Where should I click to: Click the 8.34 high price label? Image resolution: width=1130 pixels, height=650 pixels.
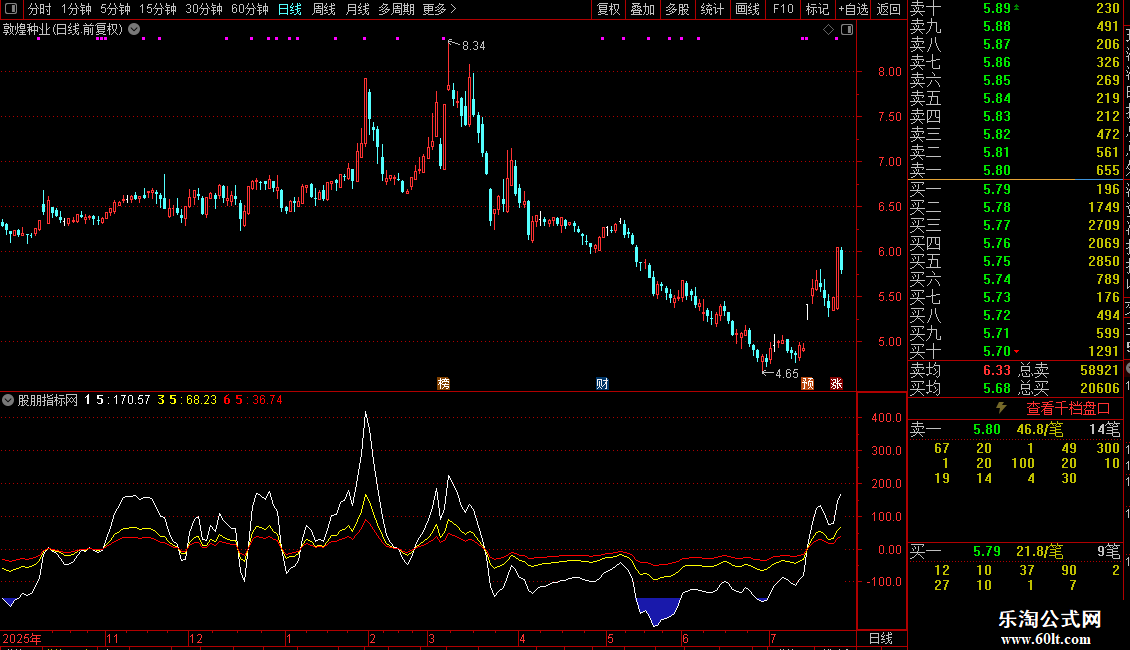473,45
